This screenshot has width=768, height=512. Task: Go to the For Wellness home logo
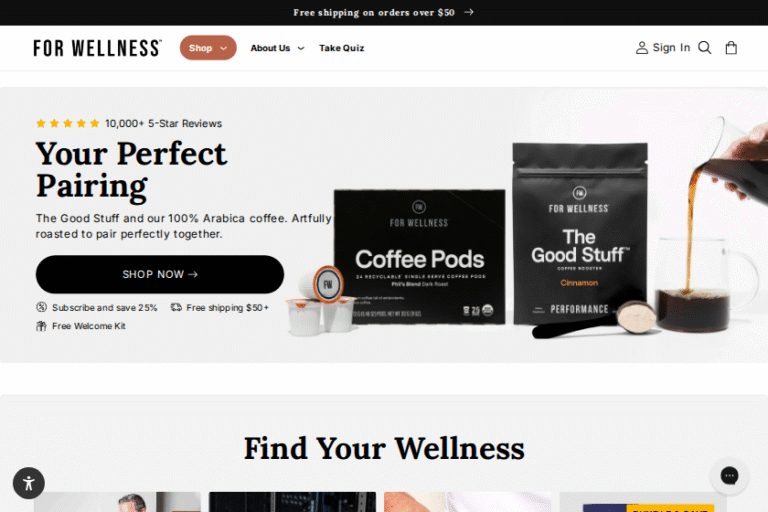tap(97, 48)
